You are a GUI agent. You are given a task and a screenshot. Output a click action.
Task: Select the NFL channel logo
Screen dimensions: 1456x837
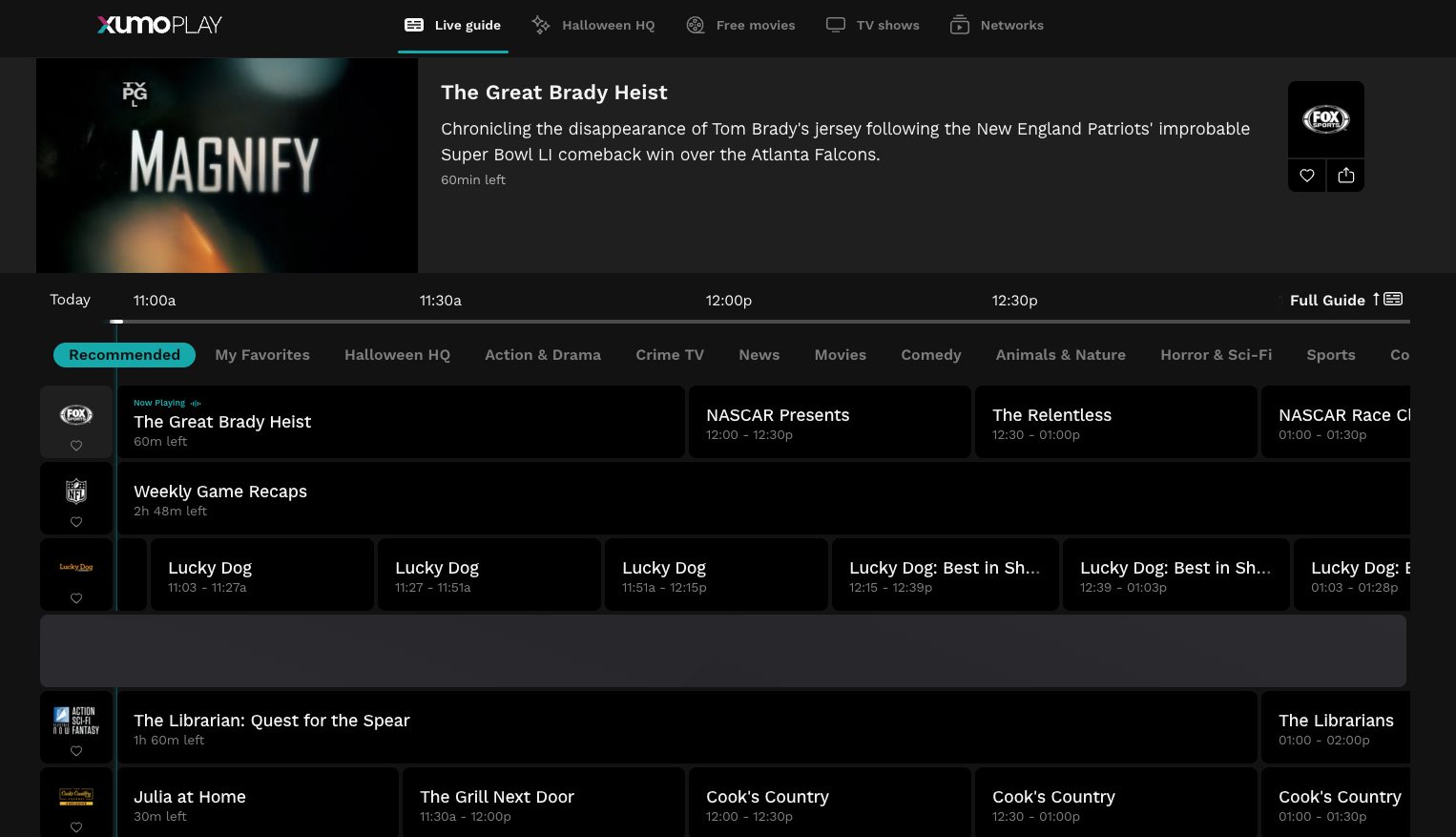[76, 492]
